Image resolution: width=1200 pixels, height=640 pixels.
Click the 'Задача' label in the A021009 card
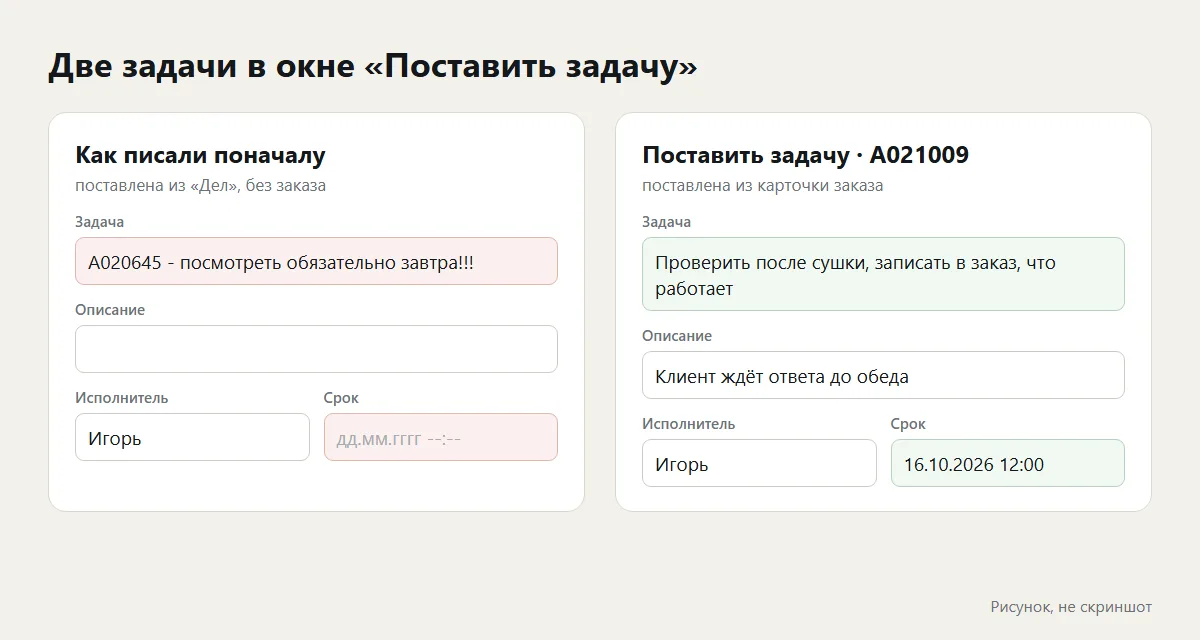pyautogui.click(x=666, y=222)
